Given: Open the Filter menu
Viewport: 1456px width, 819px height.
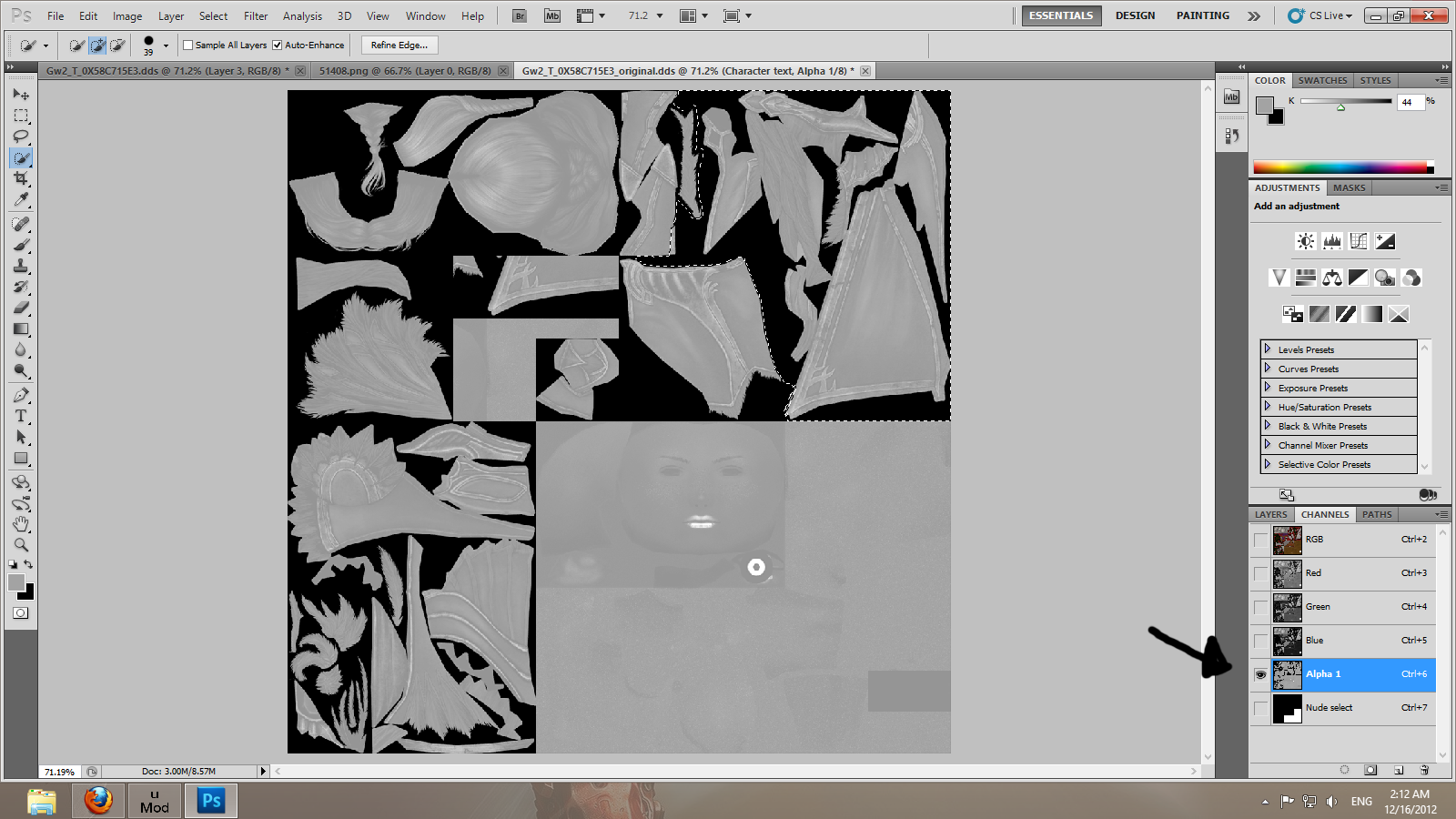Looking at the screenshot, I should click(256, 16).
